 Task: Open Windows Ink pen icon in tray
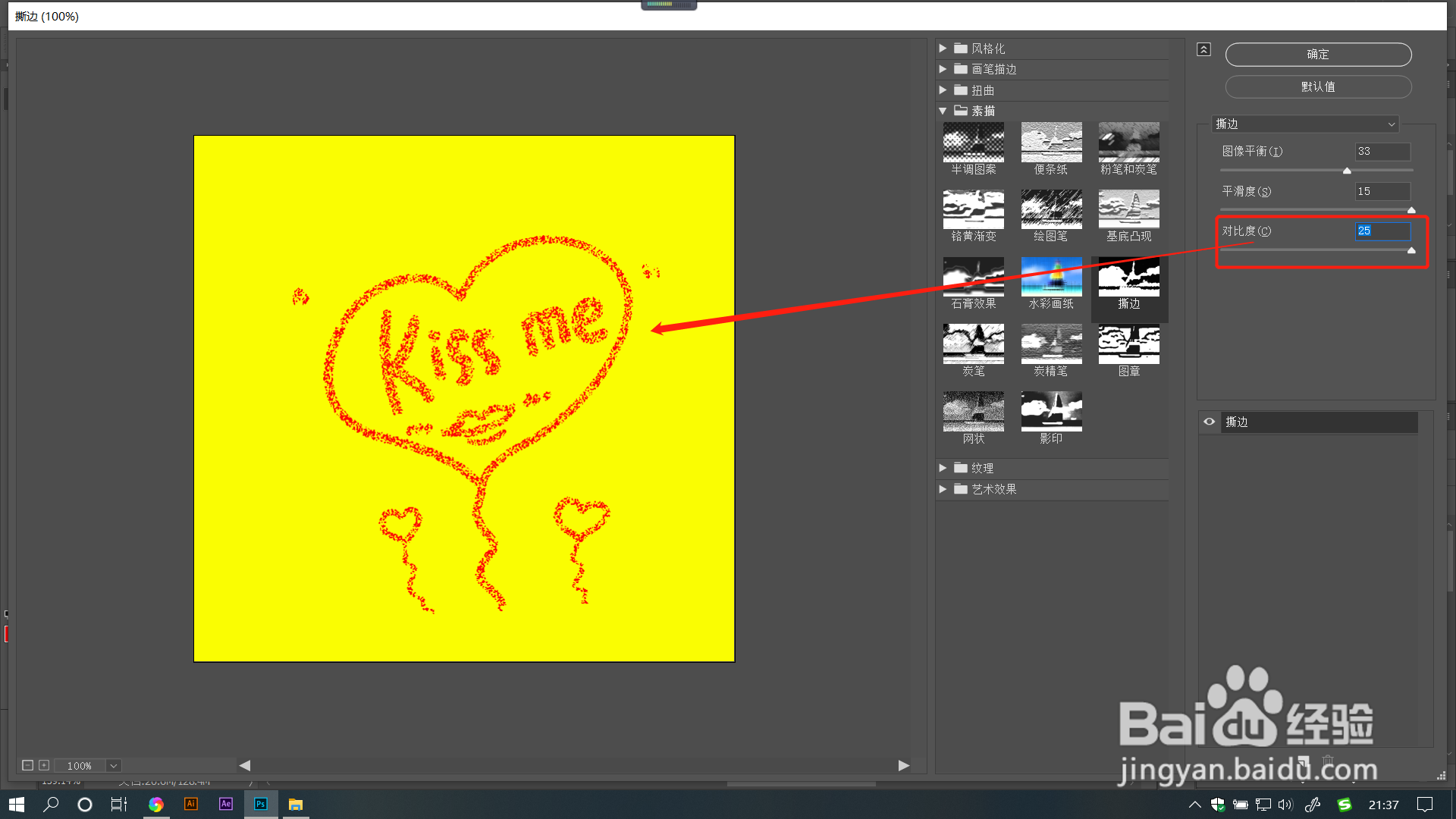point(1313,805)
